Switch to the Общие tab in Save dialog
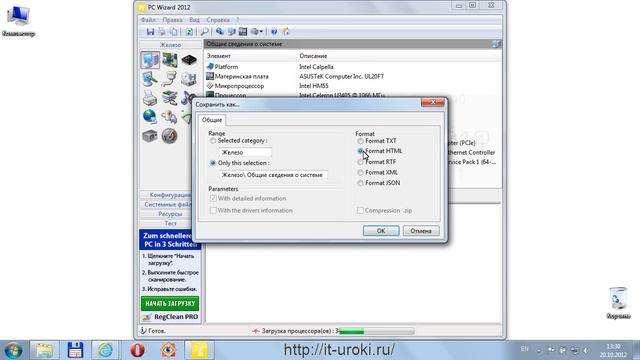Screen dimensions: 640x360 [x=212, y=120]
